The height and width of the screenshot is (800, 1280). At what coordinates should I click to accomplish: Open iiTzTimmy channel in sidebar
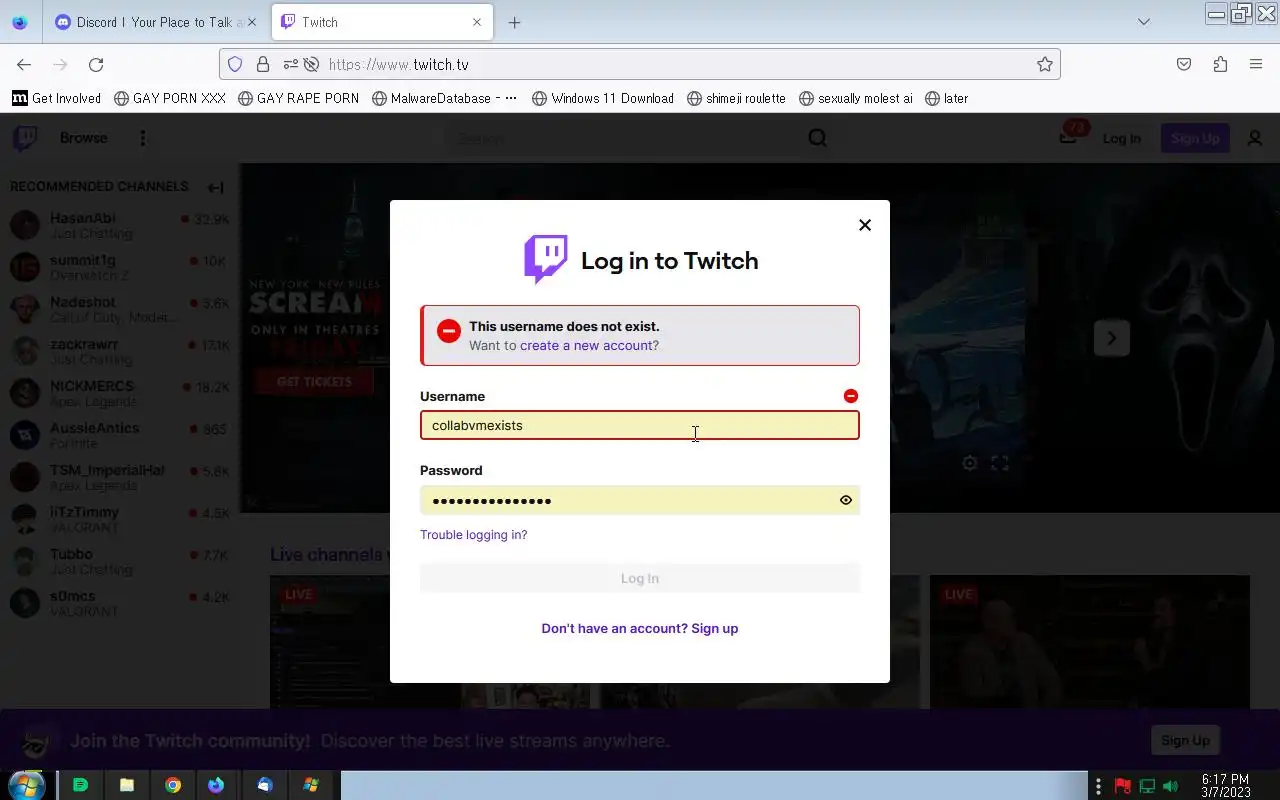[x=120, y=519]
